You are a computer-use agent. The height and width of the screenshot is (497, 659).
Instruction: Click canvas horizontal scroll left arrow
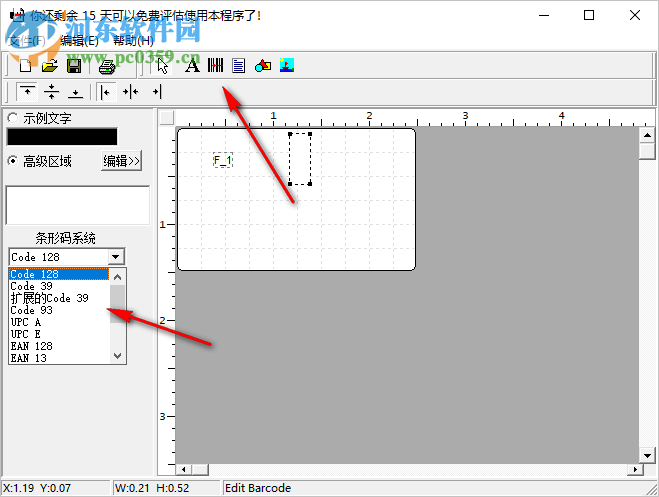coord(184,469)
